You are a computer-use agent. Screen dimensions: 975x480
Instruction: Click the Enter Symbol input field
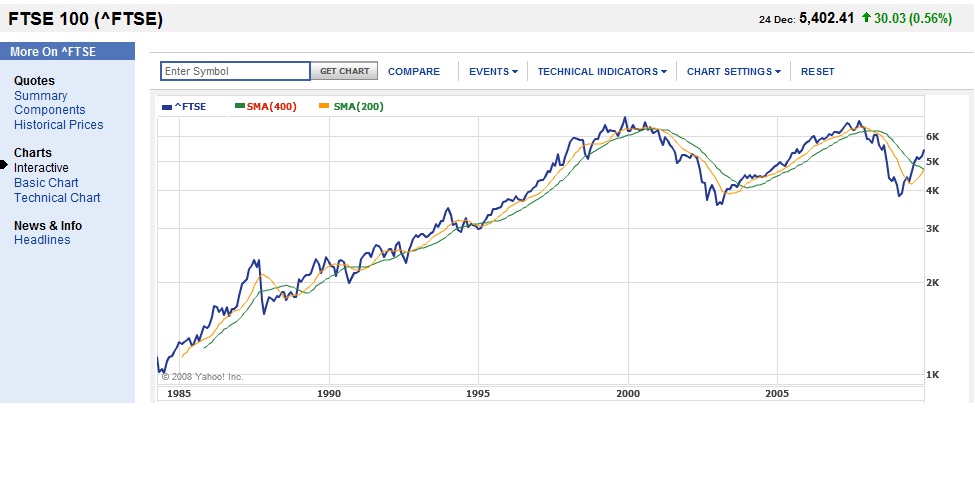[235, 71]
